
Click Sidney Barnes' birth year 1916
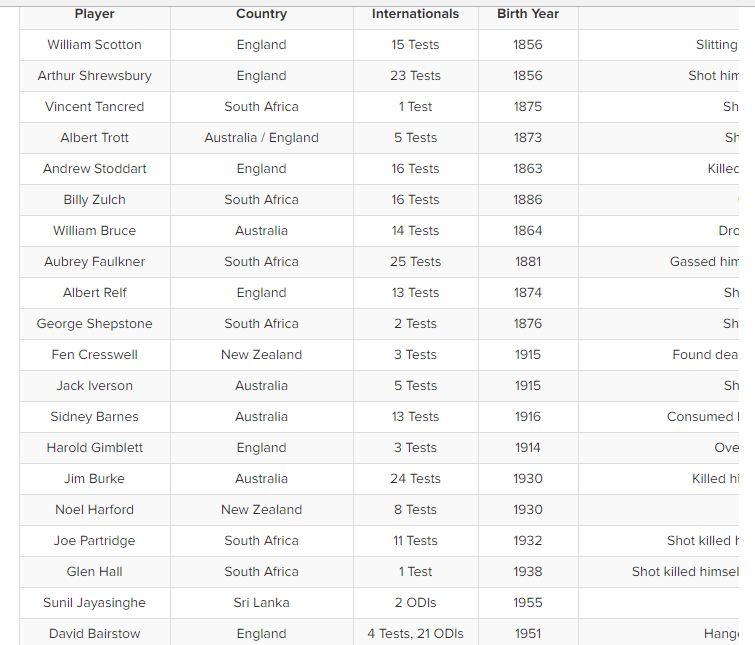(528, 417)
